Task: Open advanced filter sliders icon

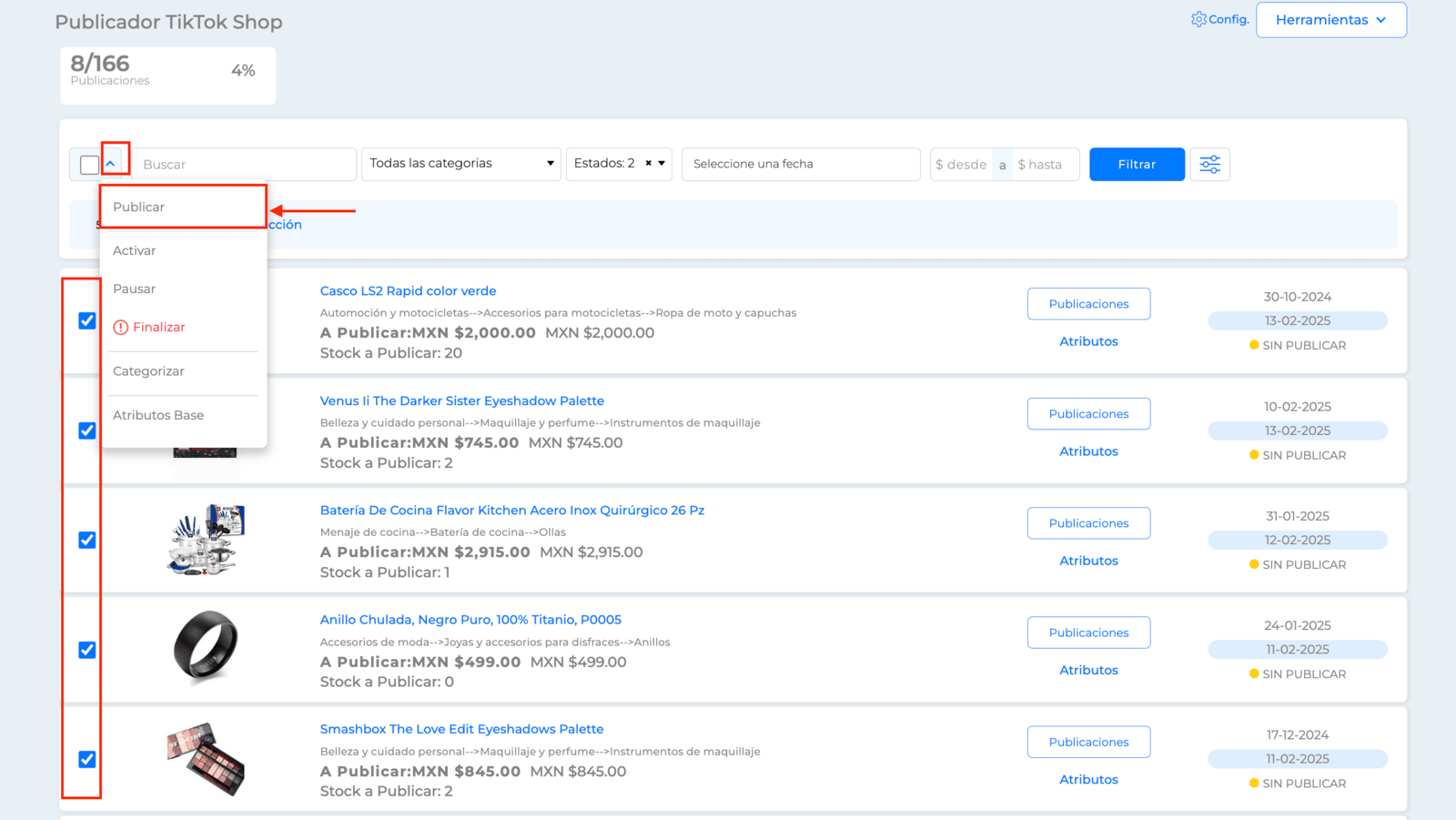Action: [1210, 165]
